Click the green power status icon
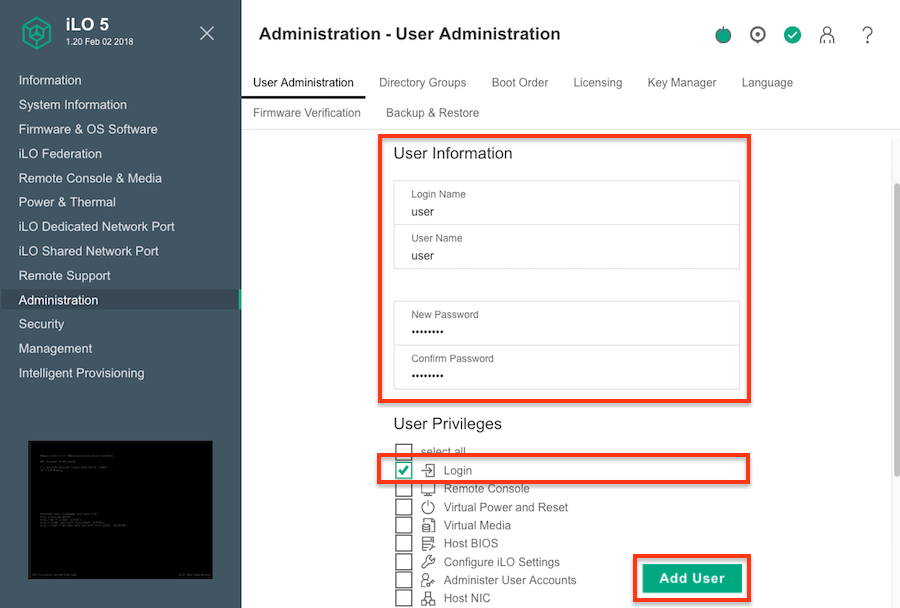 (x=723, y=35)
